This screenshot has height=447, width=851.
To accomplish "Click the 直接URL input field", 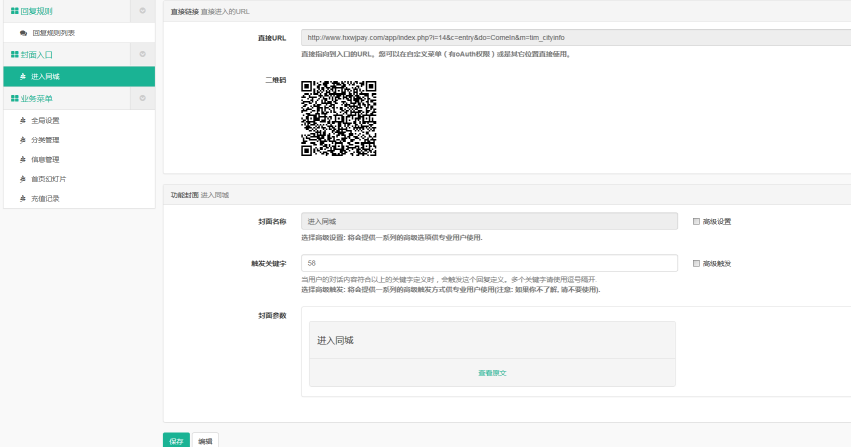I will [x=576, y=37].
